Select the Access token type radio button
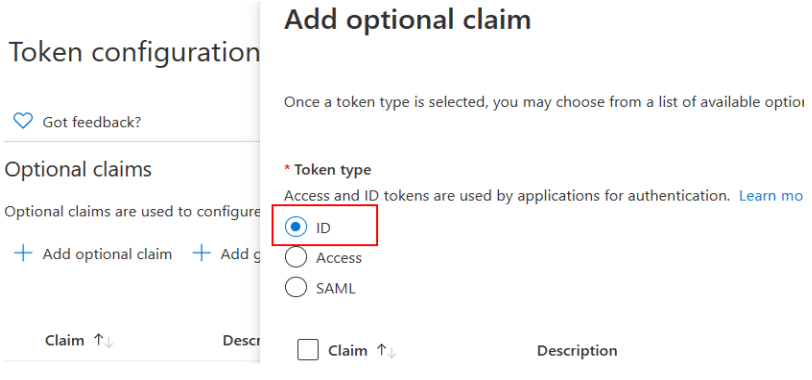Screen dimensions: 812x380 (x=296, y=257)
